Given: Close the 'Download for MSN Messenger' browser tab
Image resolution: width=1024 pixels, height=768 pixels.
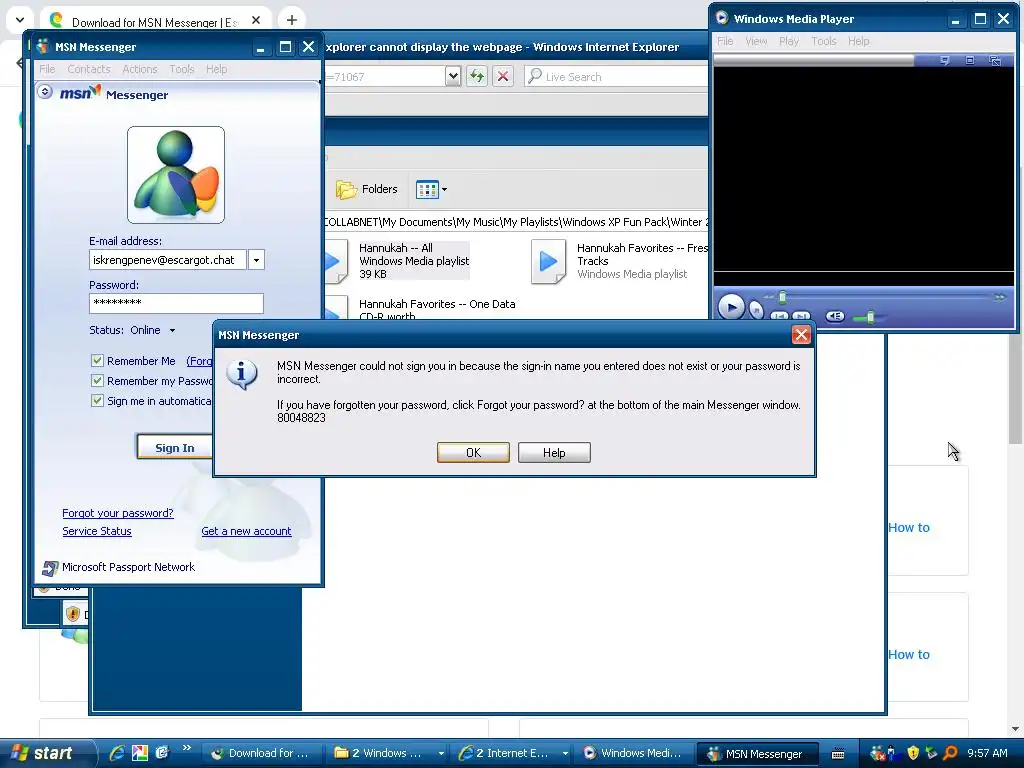Looking at the screenshot, I should [x=256, y=20].
